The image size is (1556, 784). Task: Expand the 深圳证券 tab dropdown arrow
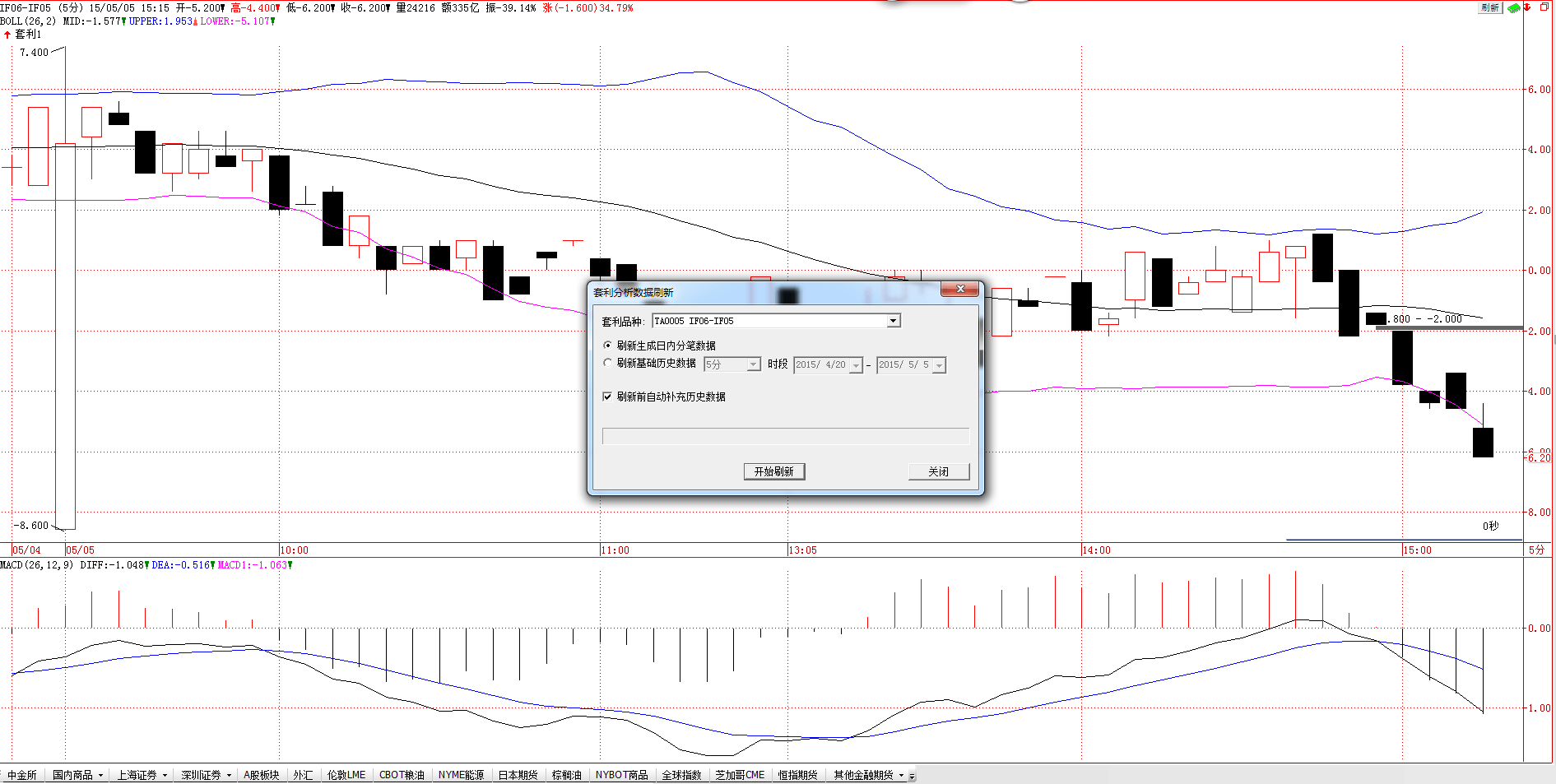229,775
